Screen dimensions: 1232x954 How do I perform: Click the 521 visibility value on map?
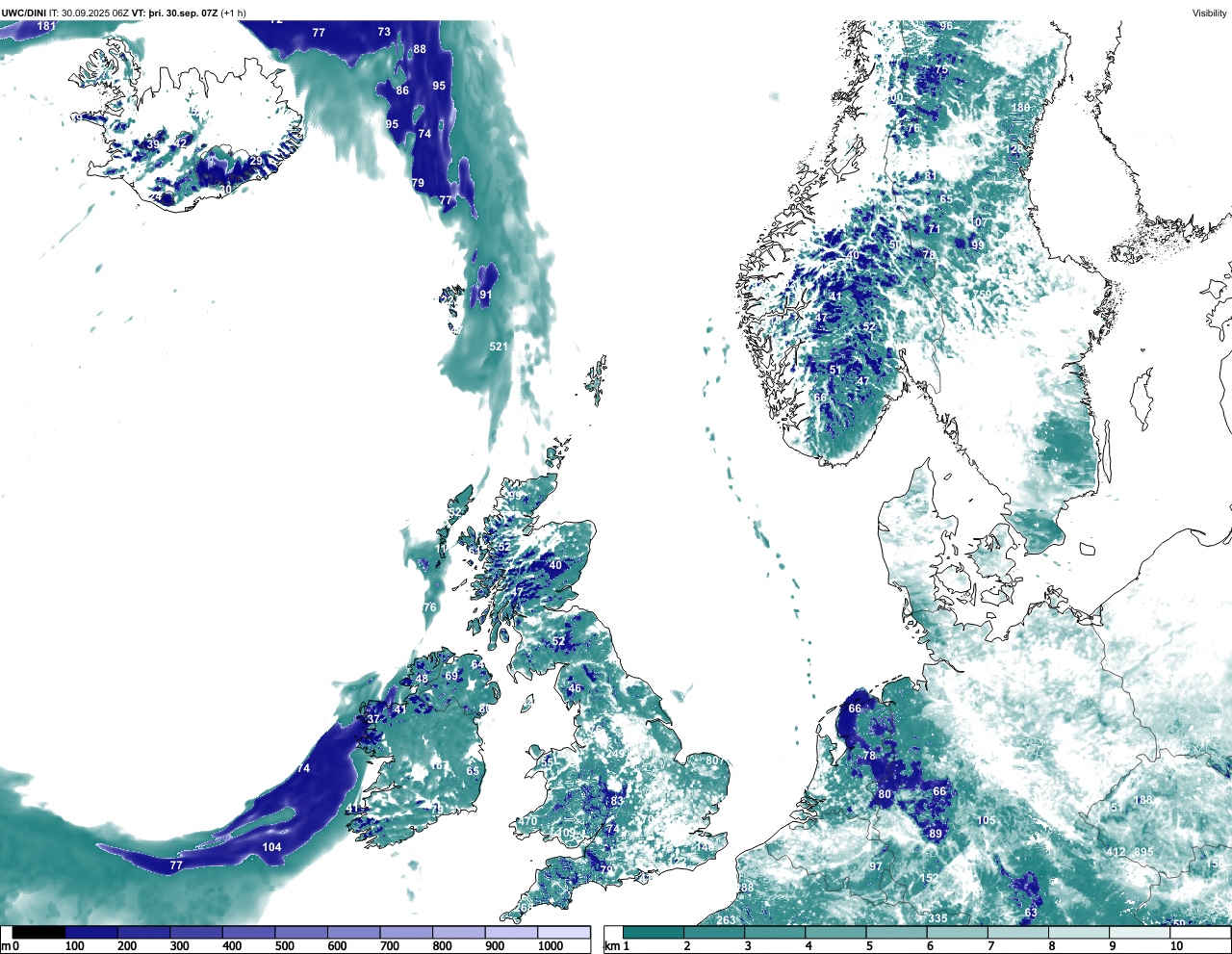[x=499, y=347]
